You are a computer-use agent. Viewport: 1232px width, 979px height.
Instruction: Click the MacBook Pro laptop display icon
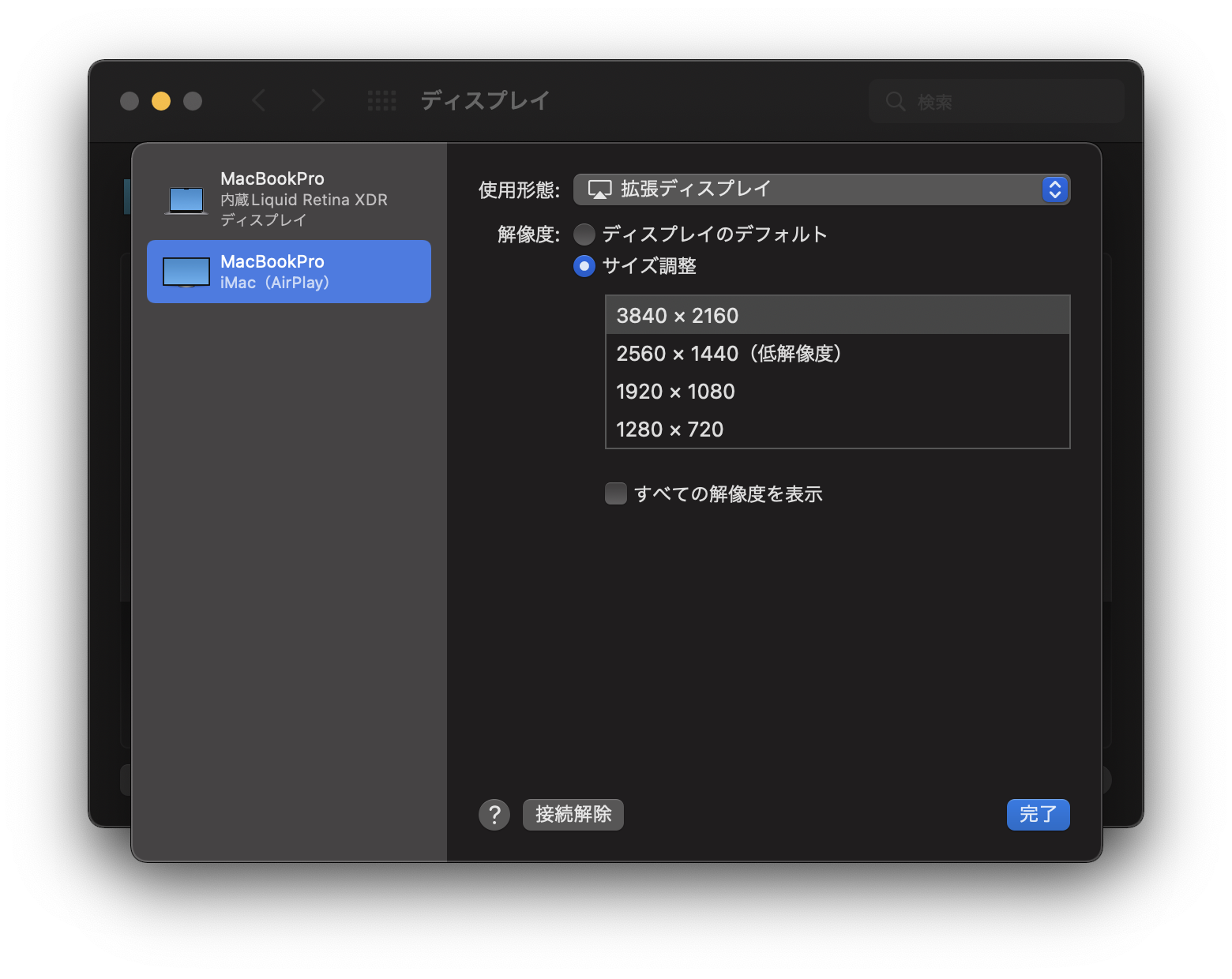pyautogui.click(x=186, y=201)
